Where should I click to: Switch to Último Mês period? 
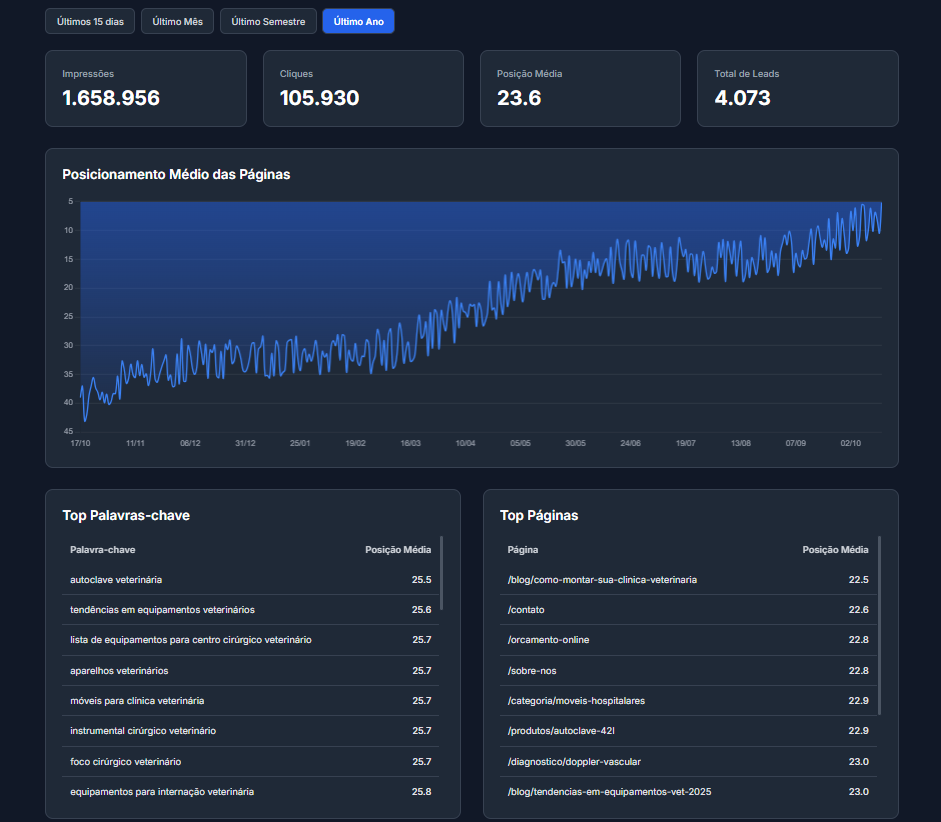(177, 21)
